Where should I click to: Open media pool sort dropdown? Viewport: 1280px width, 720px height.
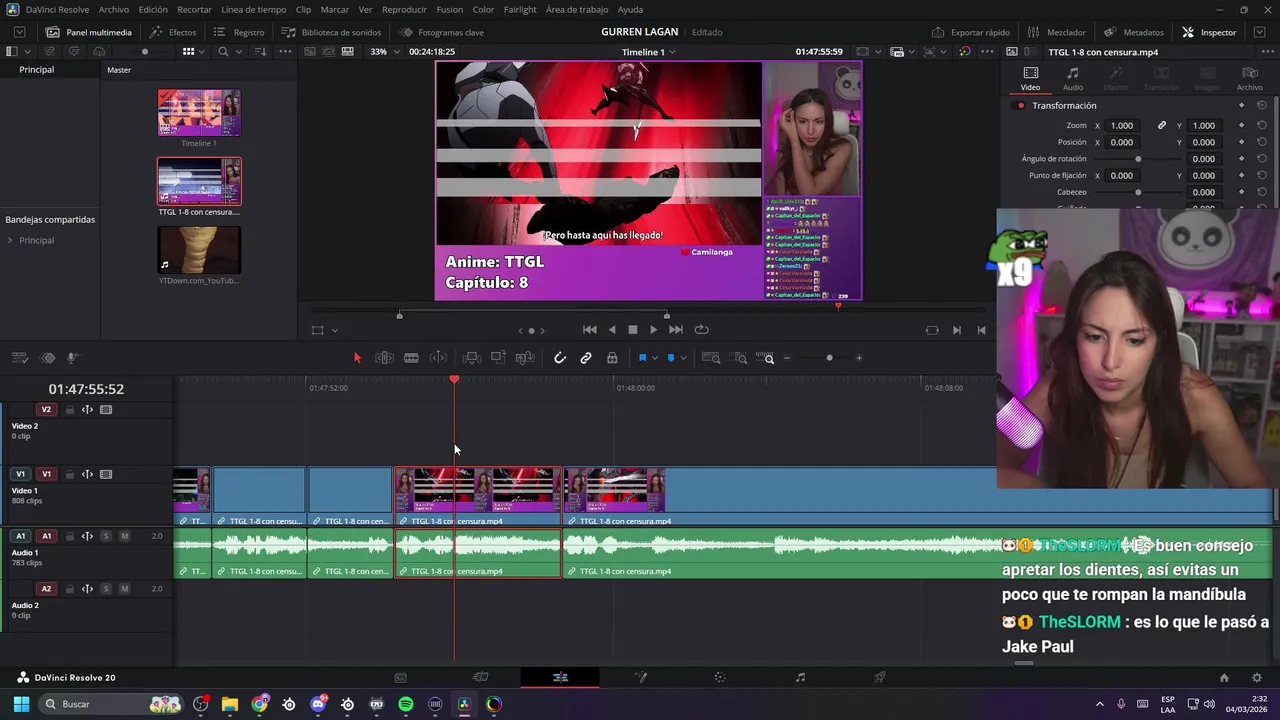point(260,52)
